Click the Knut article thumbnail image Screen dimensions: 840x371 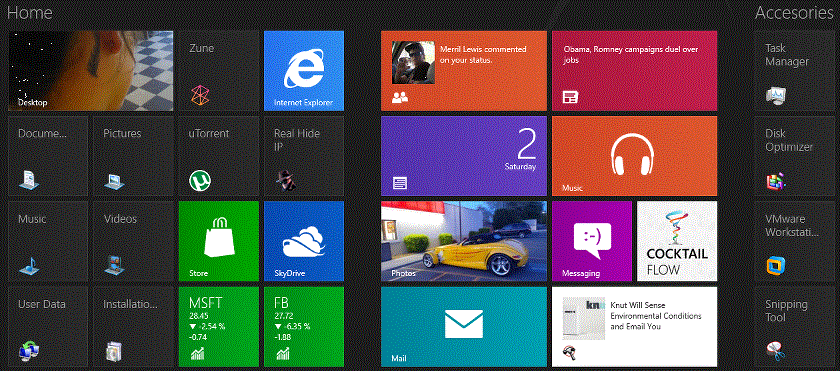pos(584,319)
